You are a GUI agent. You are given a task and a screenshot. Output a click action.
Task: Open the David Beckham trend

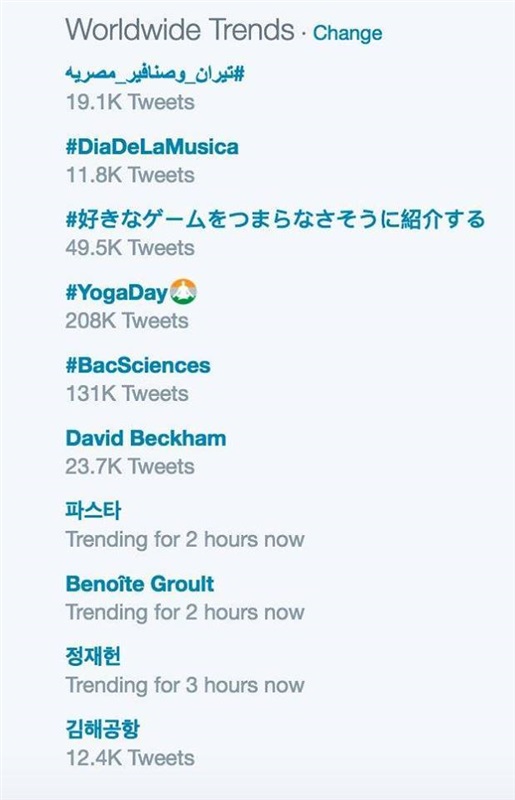coord(145,438)
